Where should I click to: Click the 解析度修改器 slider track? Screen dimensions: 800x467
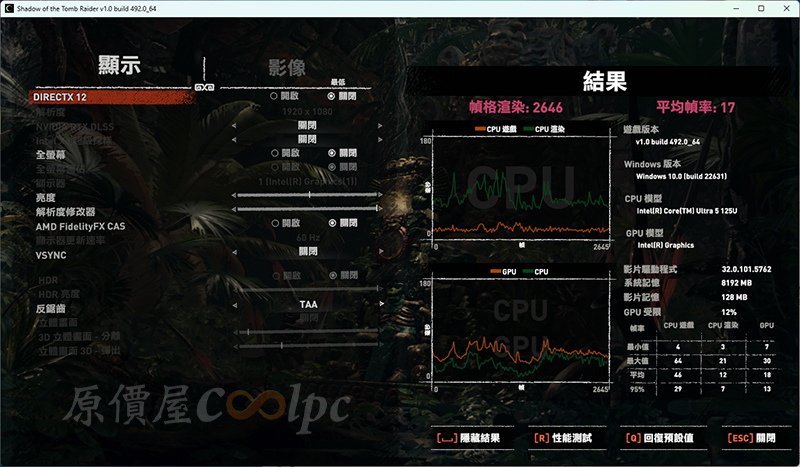(308, 209)
